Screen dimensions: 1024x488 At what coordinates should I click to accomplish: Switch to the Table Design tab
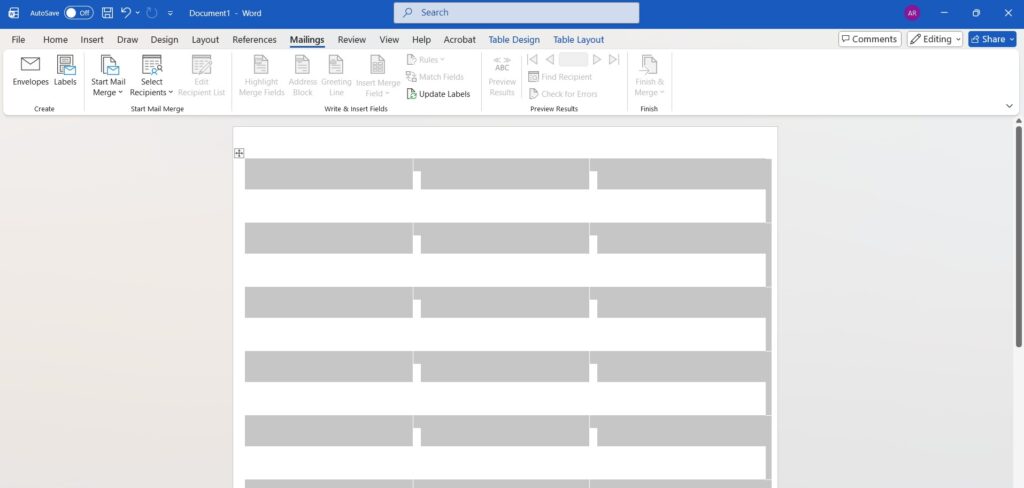[513, 40]
